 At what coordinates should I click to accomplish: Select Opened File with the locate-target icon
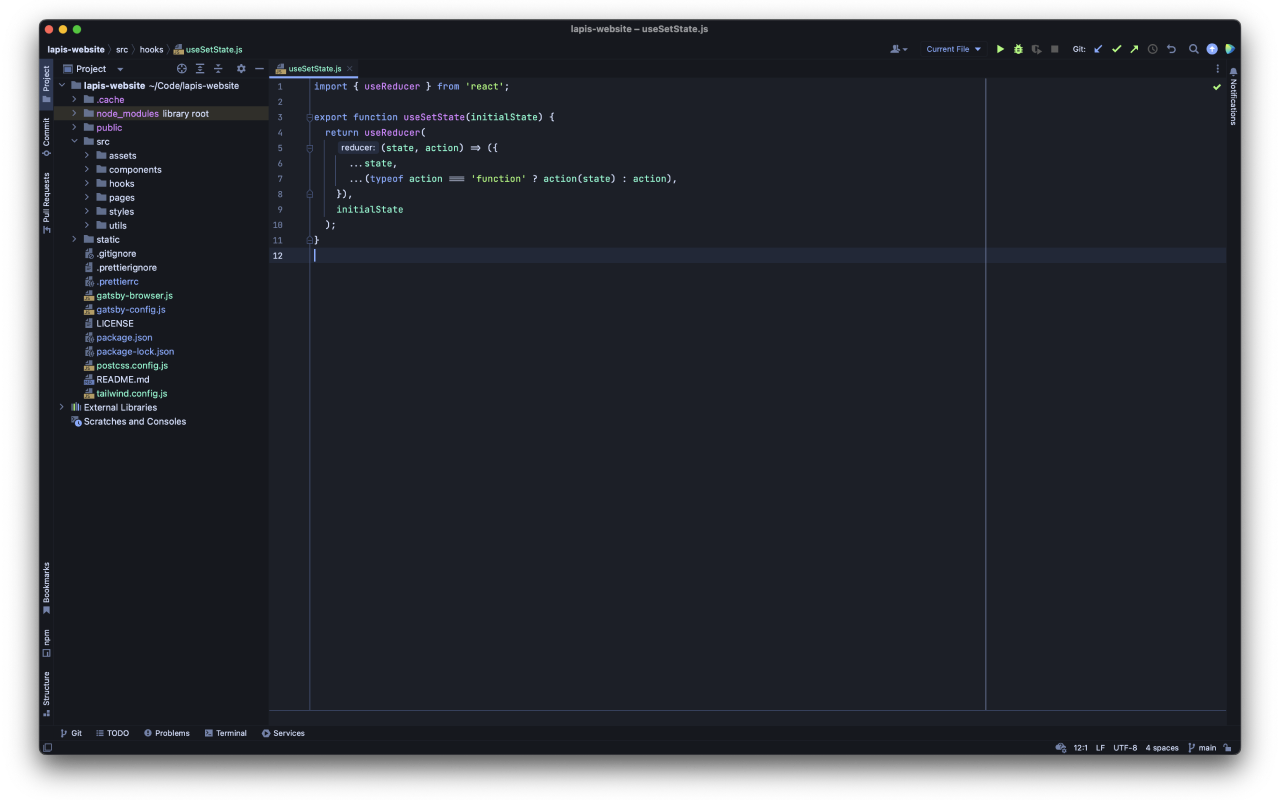coord(181,68)
